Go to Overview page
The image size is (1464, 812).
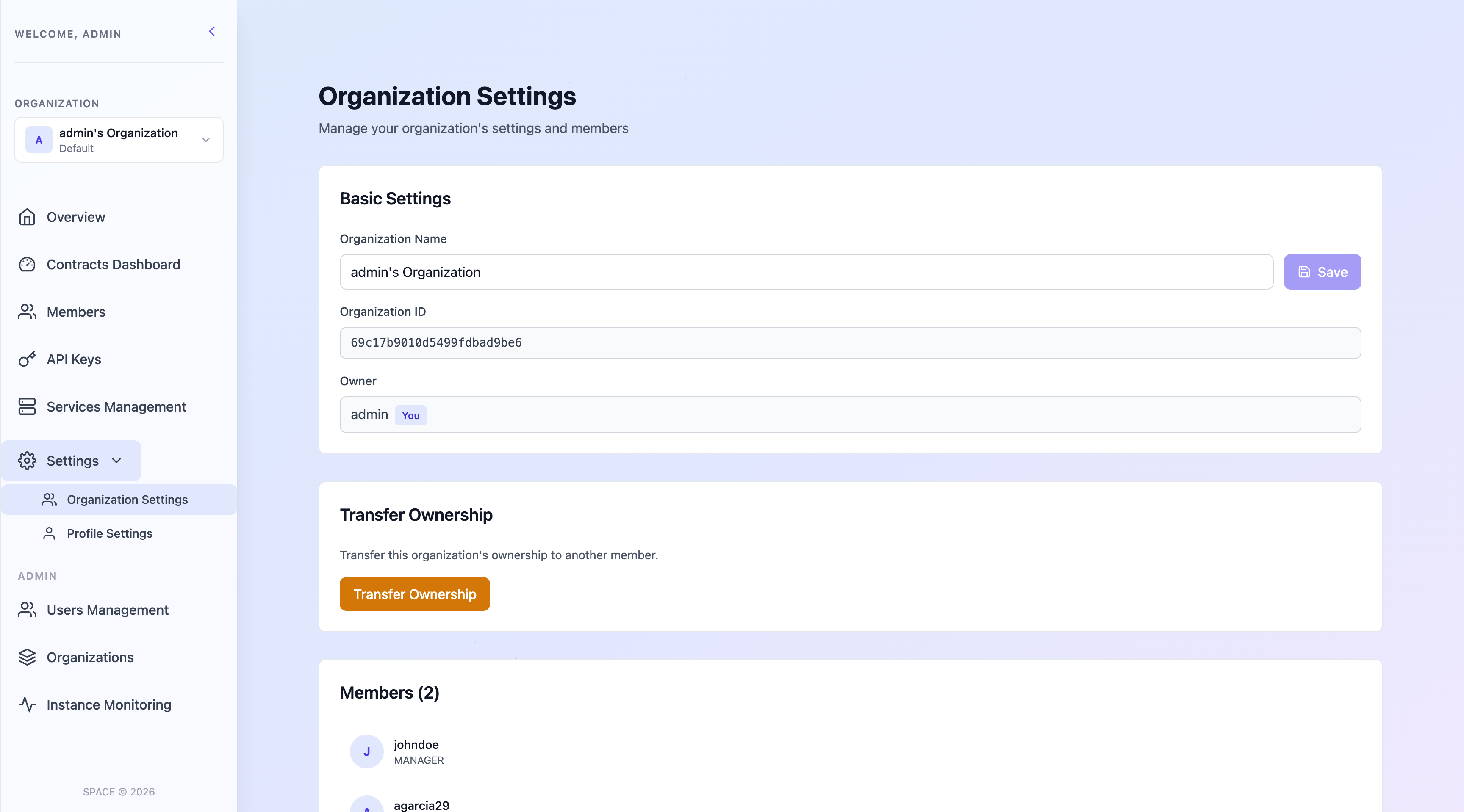(75, 217)
